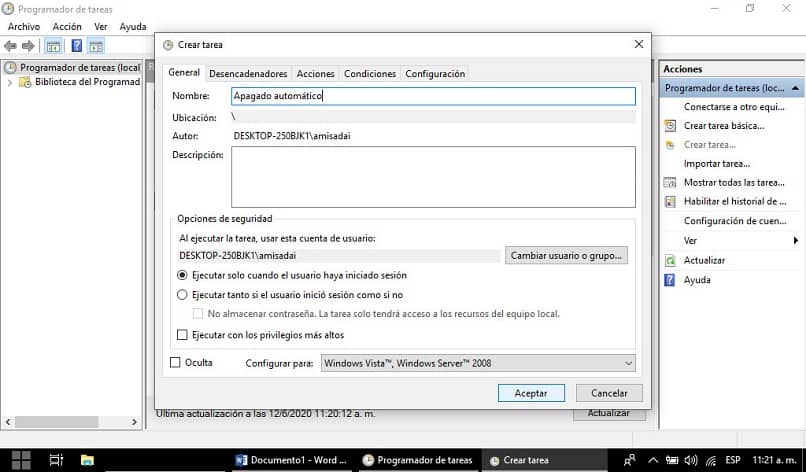Click 'Crear tarea básica...' action text
The image size is (806, 472).
click(x=724, y=126)
